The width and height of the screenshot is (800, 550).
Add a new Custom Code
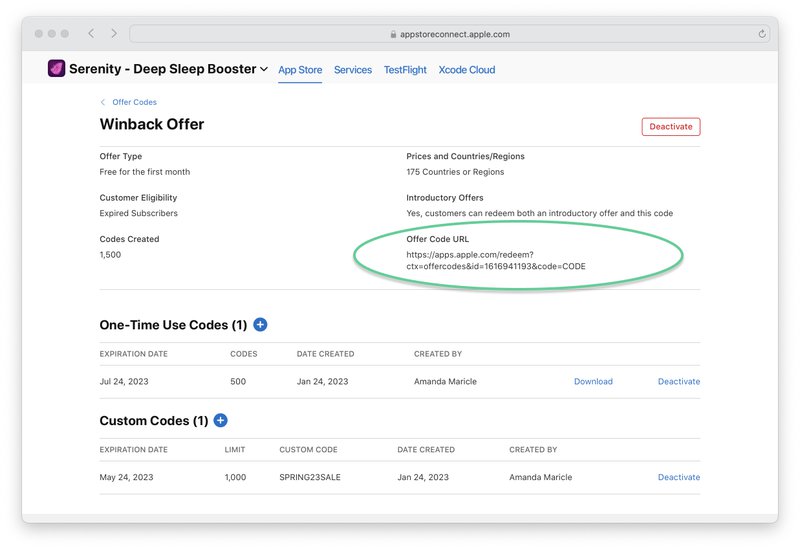(220, 420)
